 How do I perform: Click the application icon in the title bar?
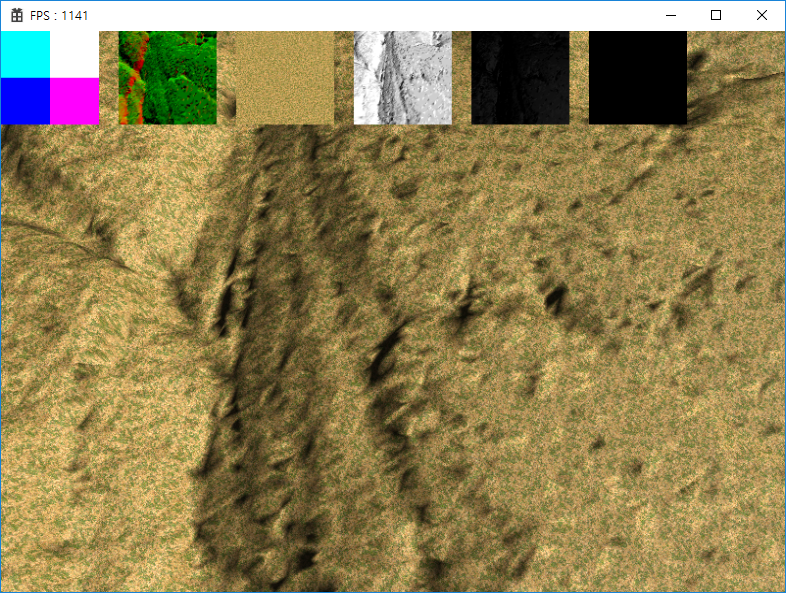(17, 16)
